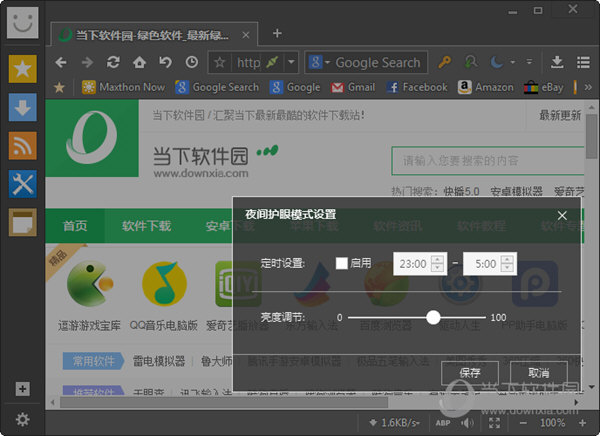Bookmark page with address bar star
600x436 pixels.
pyautogui.click(x=220, y=62)
